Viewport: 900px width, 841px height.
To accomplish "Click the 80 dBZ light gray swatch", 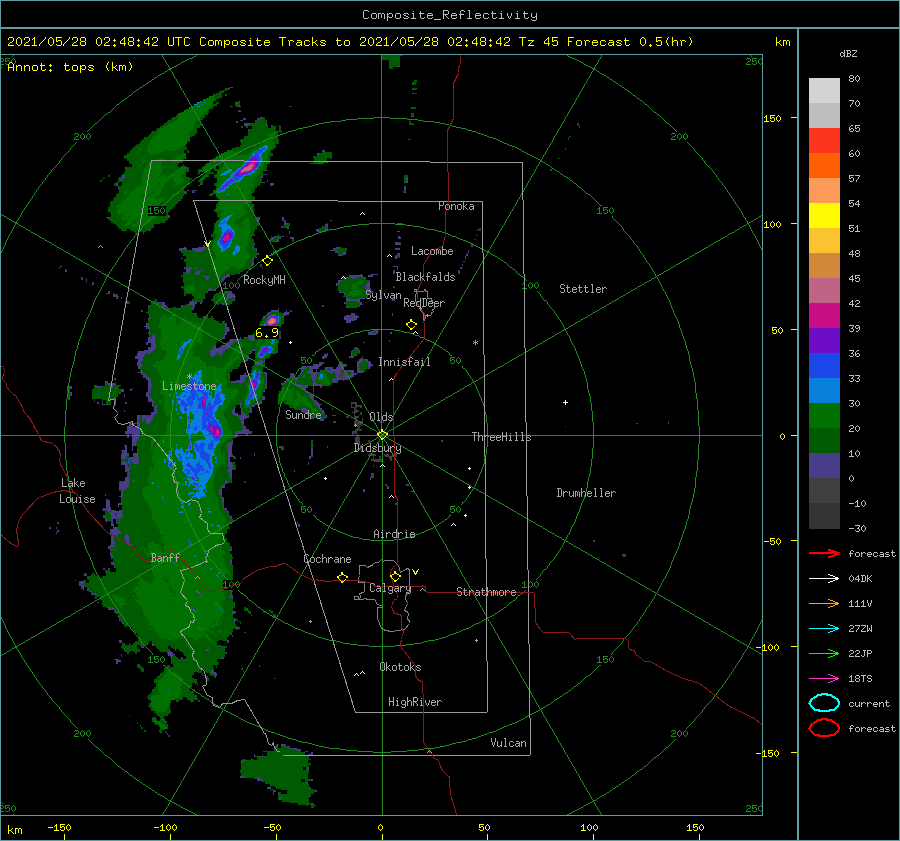I will click(824, 90).
